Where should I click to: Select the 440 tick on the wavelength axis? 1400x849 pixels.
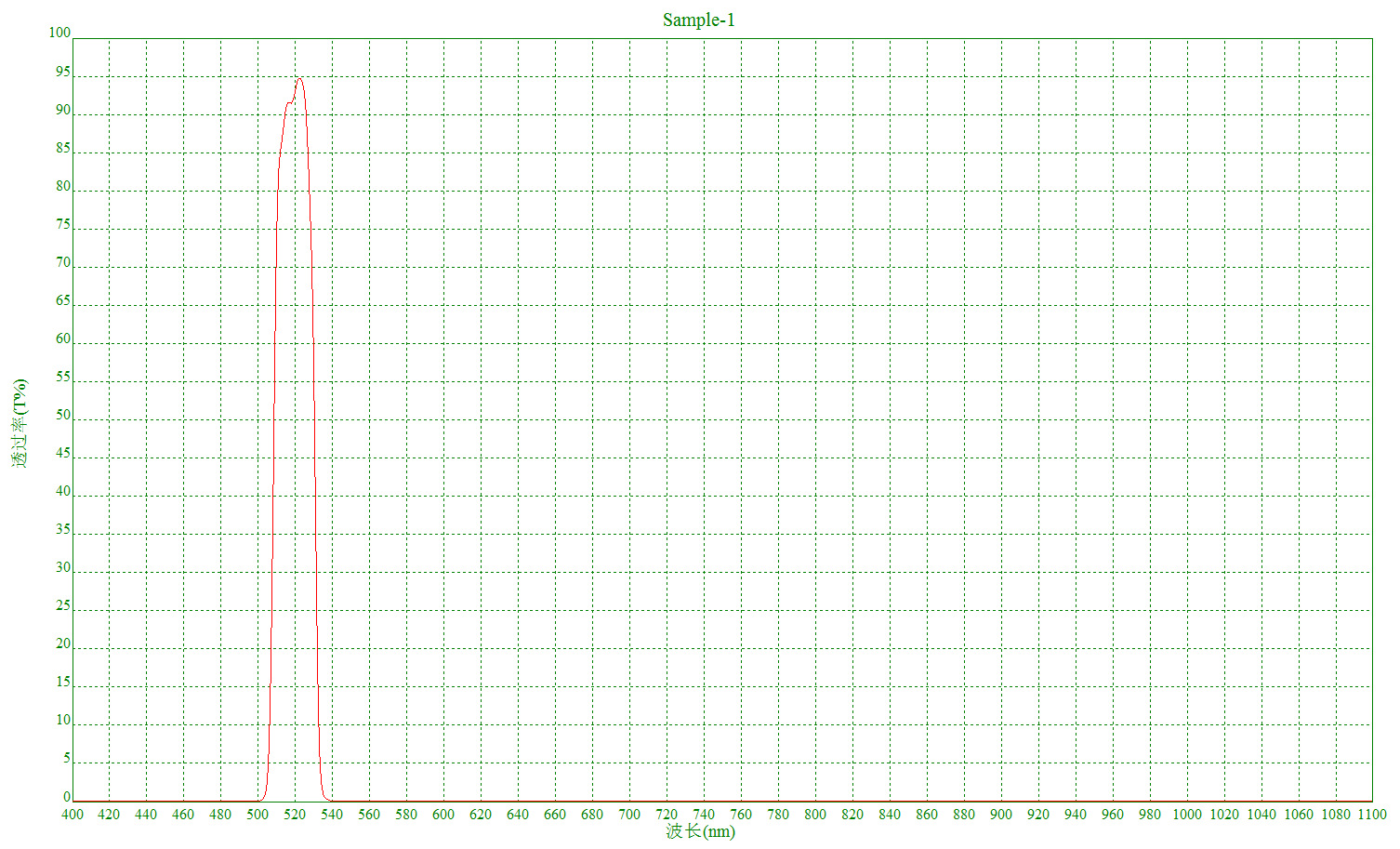pyautogui.click(x=146, y=815)
